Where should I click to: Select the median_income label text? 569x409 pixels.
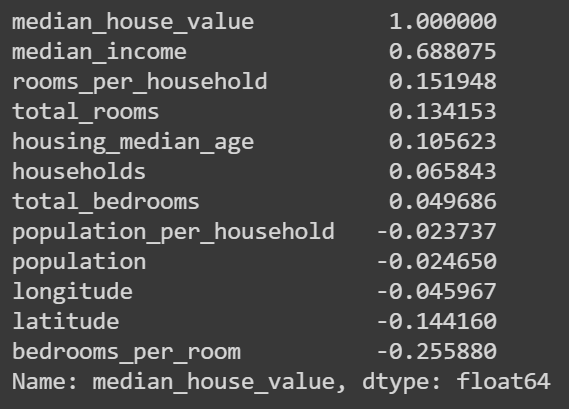99,52
